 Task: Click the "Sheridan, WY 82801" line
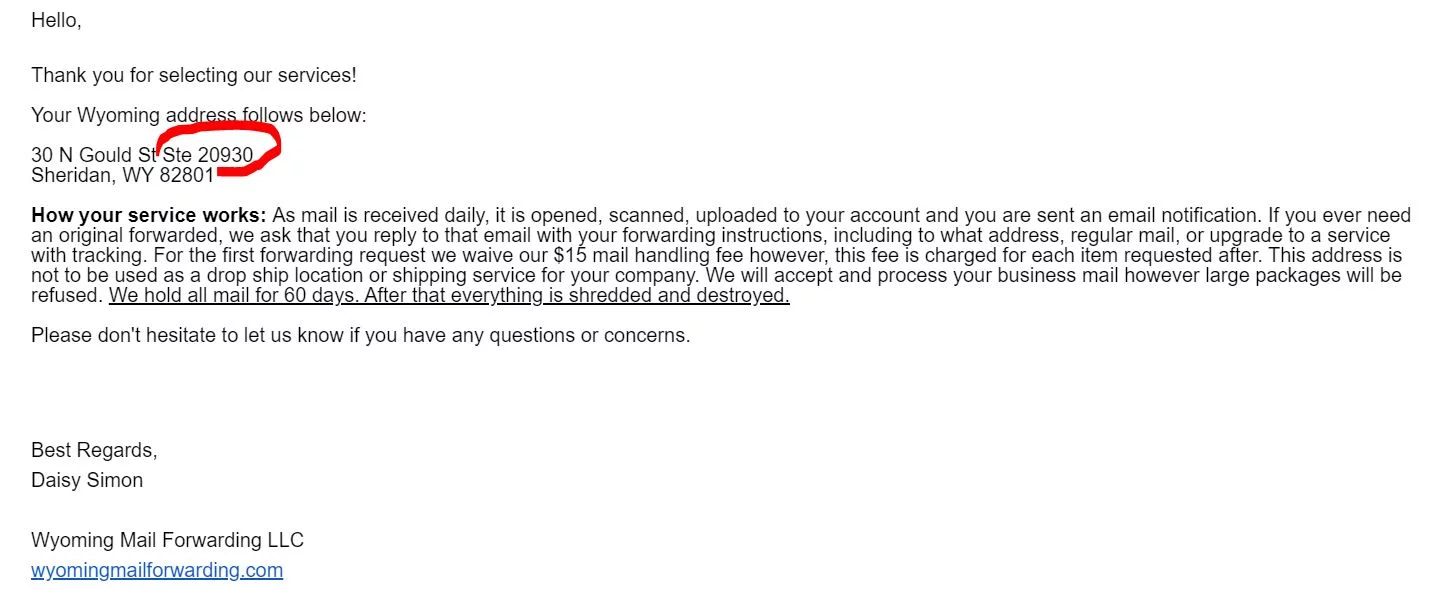click(122, 175)
